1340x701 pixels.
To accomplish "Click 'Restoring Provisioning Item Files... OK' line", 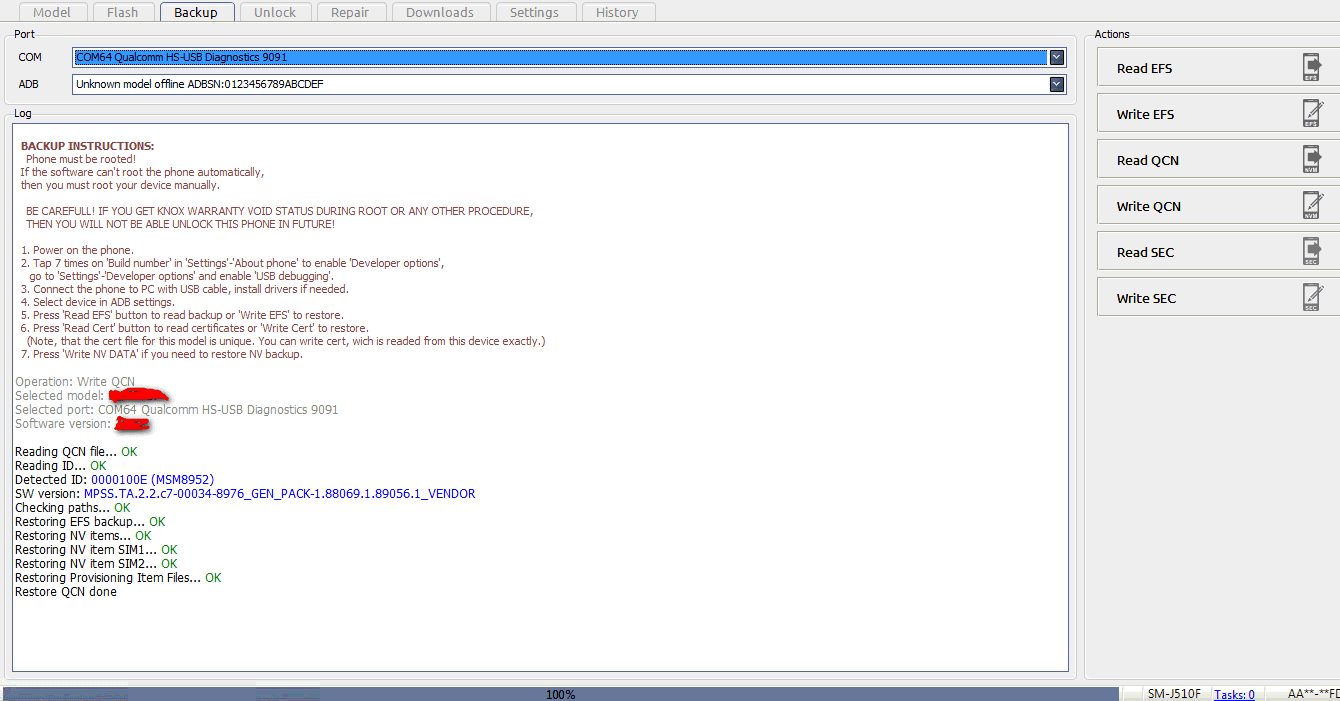I will click(118, 578).
